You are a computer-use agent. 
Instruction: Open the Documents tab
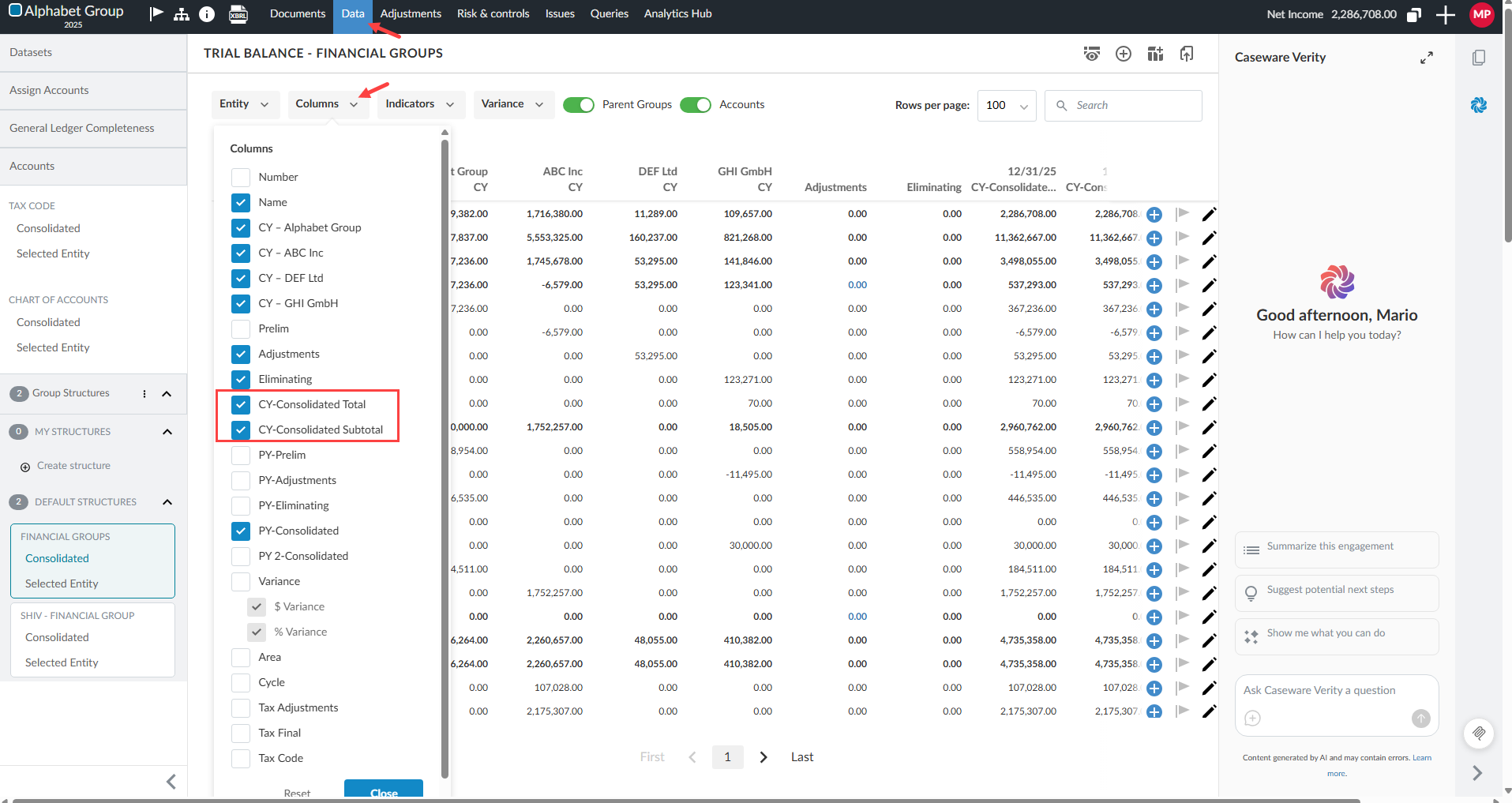(298, 14)
